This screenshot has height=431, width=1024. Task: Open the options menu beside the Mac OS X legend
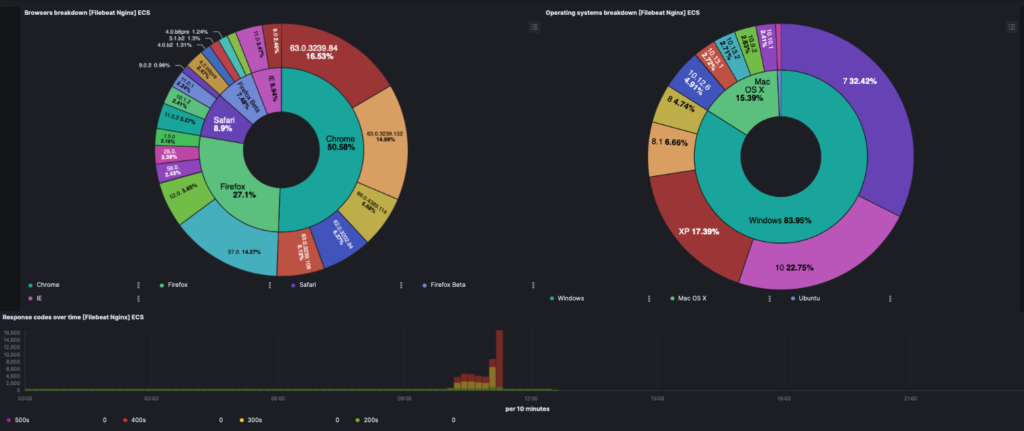[x=769, y=298]
